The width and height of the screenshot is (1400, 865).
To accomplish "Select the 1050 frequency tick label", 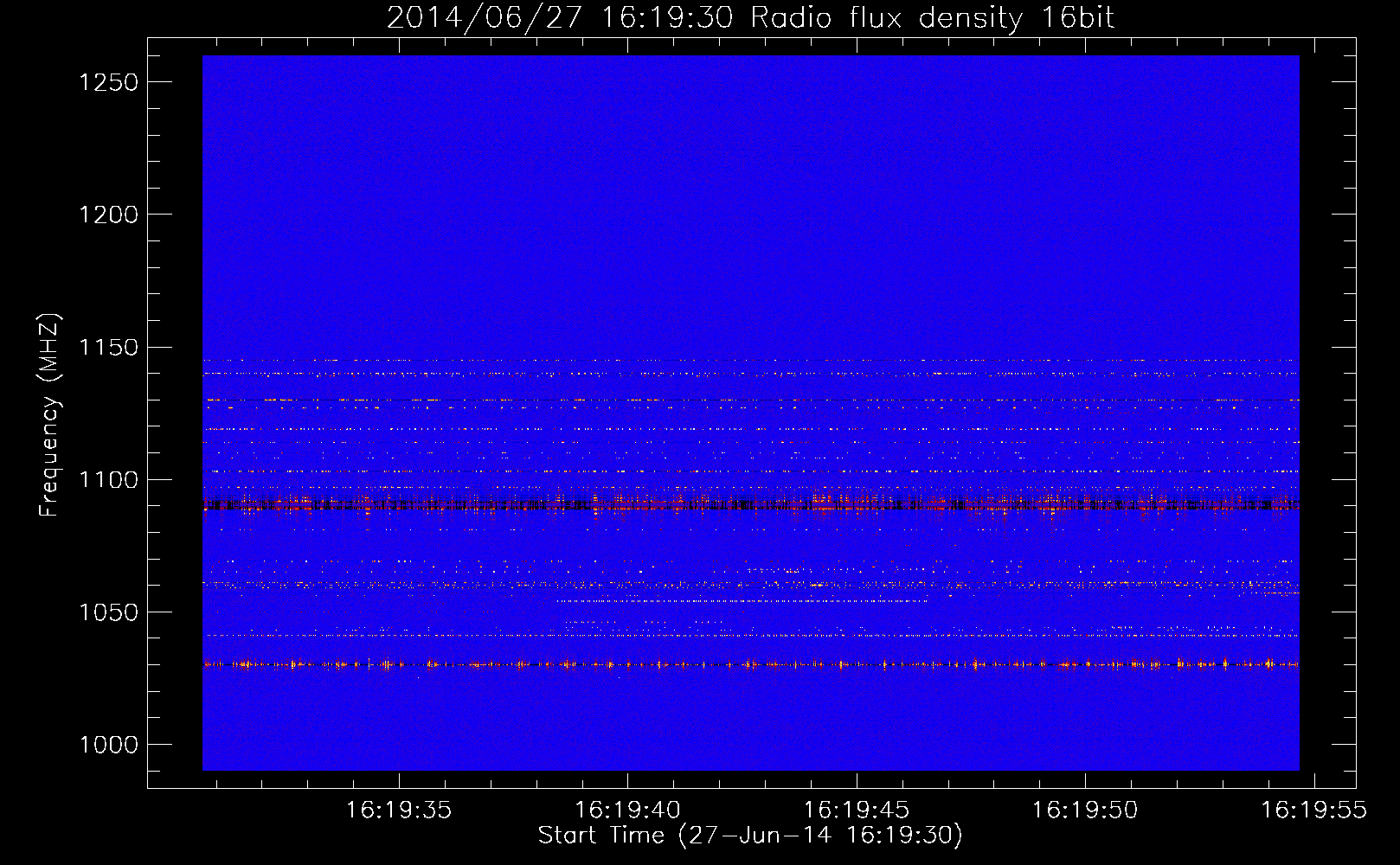I will [108, 612].
